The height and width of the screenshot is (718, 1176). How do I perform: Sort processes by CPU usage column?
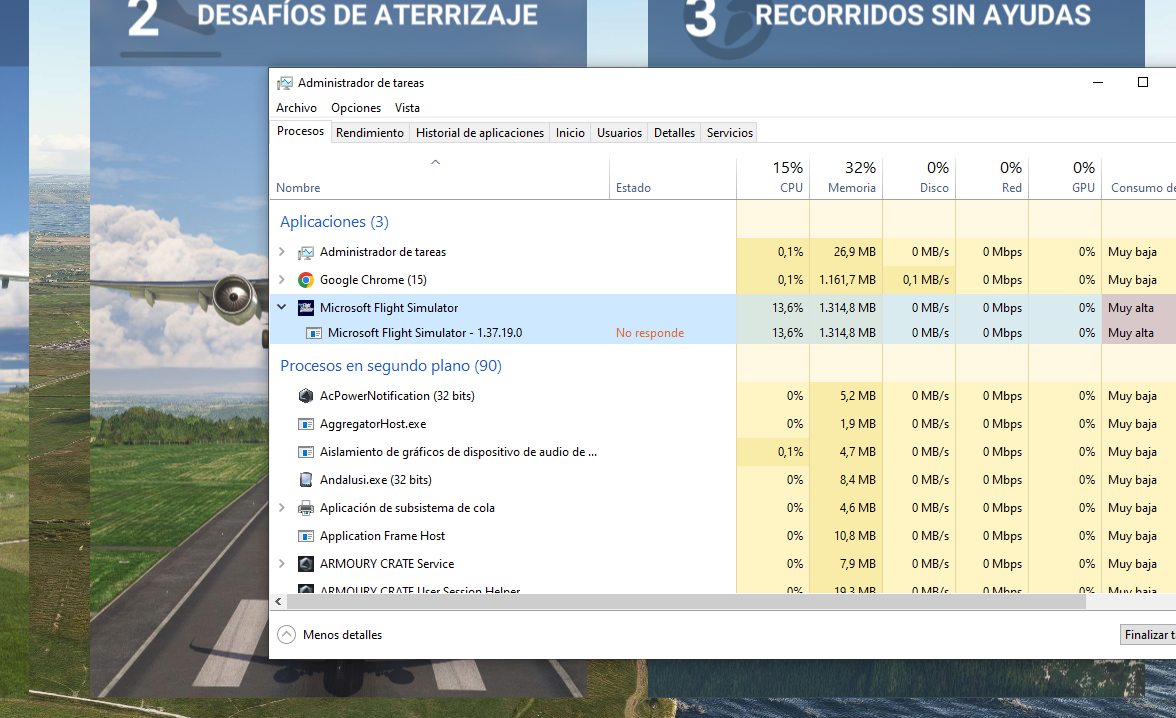click(x=772, y=179)
